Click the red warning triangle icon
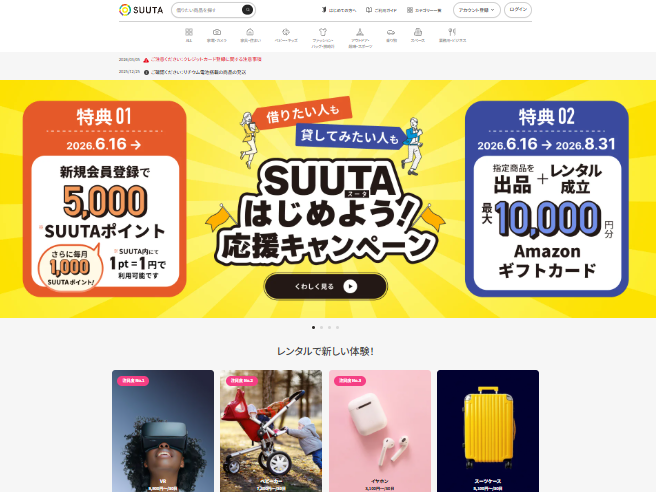The height and width of the screenshot is (492, 656). tap(146, 60)
